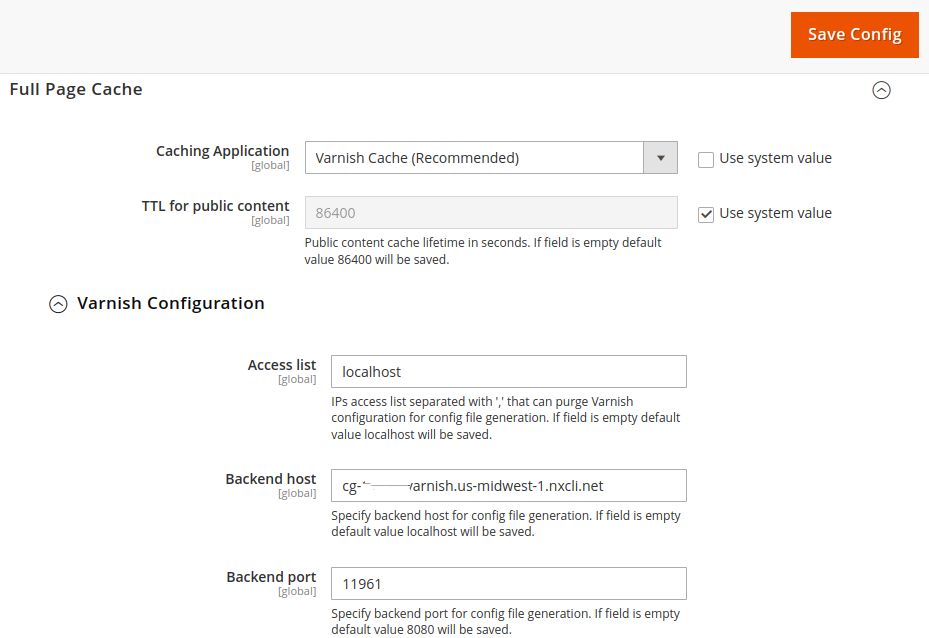Disable Use system value for TTL for public content
The width and height of the screenshot is (929, 638).
tap(705, 212)
